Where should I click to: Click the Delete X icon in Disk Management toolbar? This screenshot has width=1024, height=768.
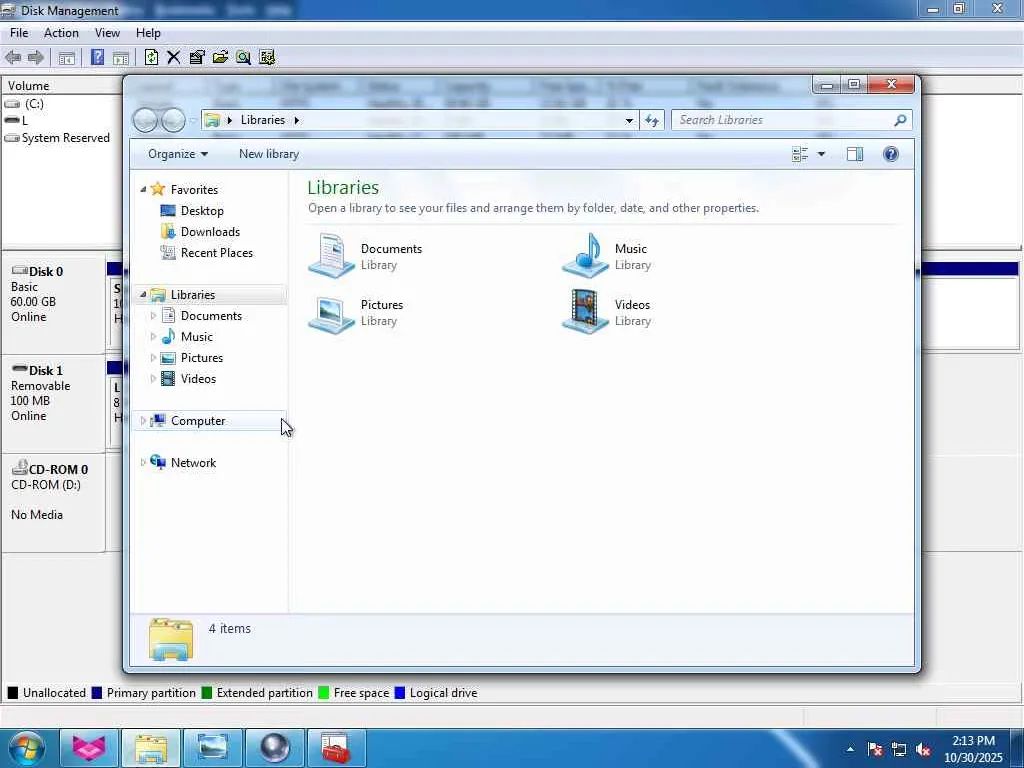coord(174,57)
